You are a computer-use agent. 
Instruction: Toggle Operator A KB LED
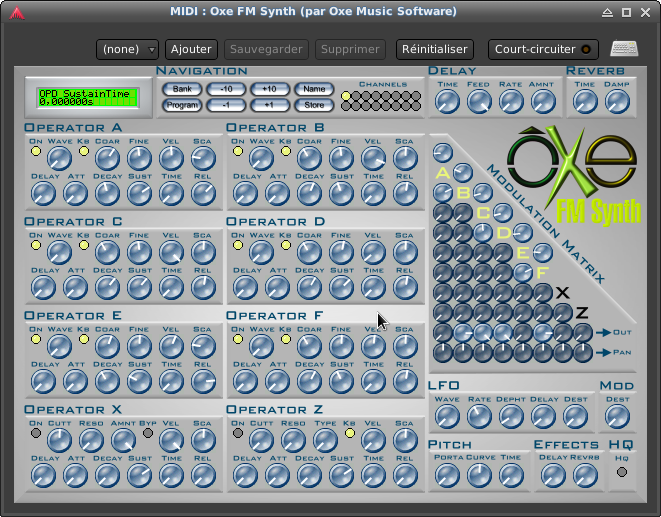84,151
